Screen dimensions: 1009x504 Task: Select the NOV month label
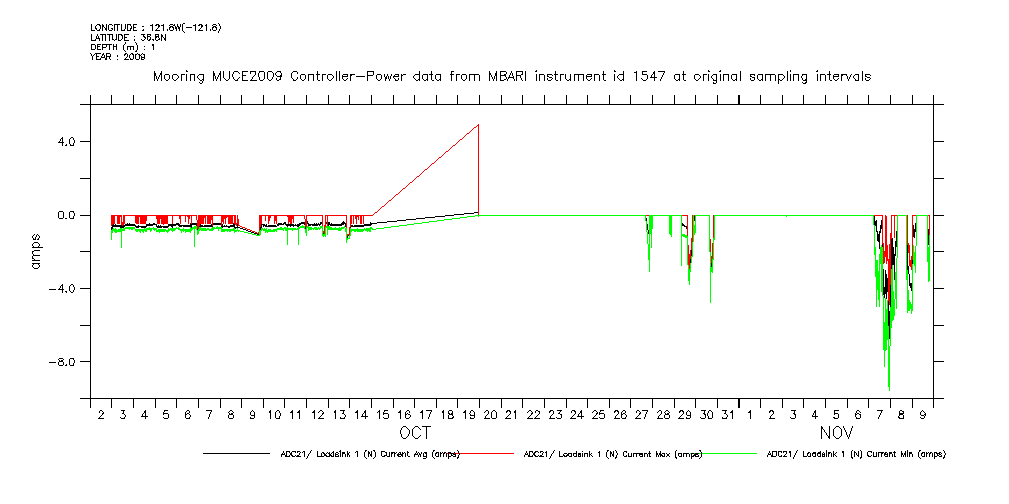[x=836, y=434]
